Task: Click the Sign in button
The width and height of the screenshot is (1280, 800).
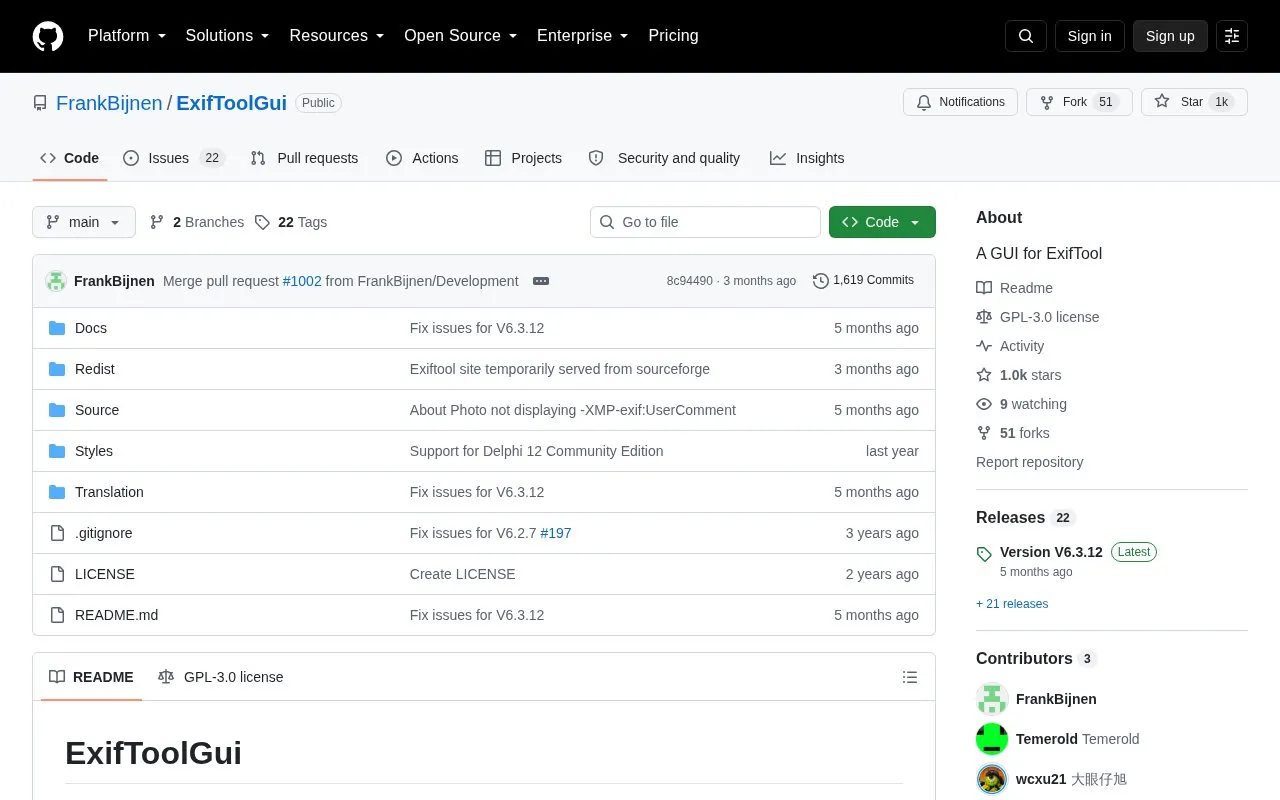Action: click(1089, 36)
